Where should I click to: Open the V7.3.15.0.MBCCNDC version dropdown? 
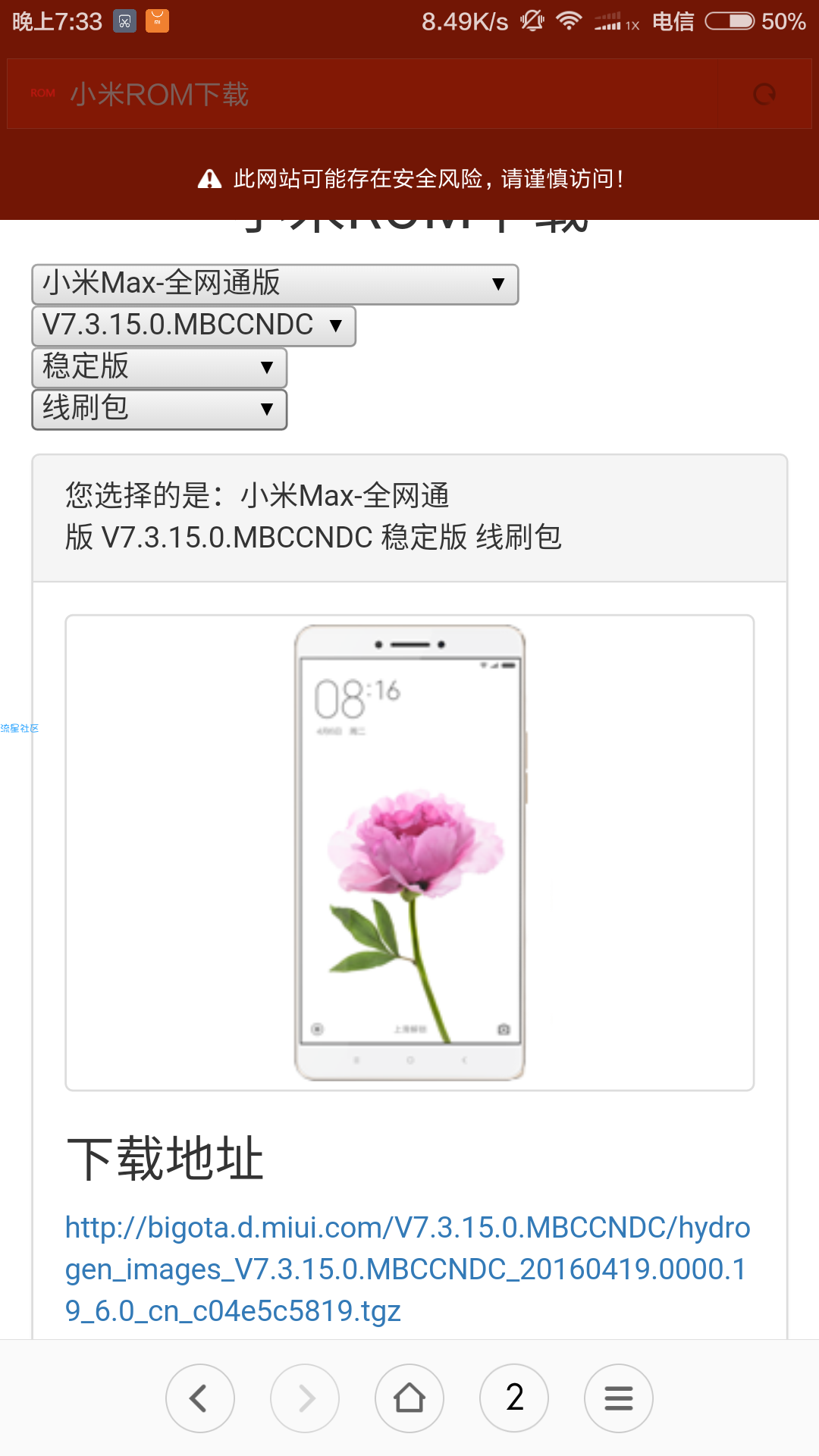(x=193, y=326)
